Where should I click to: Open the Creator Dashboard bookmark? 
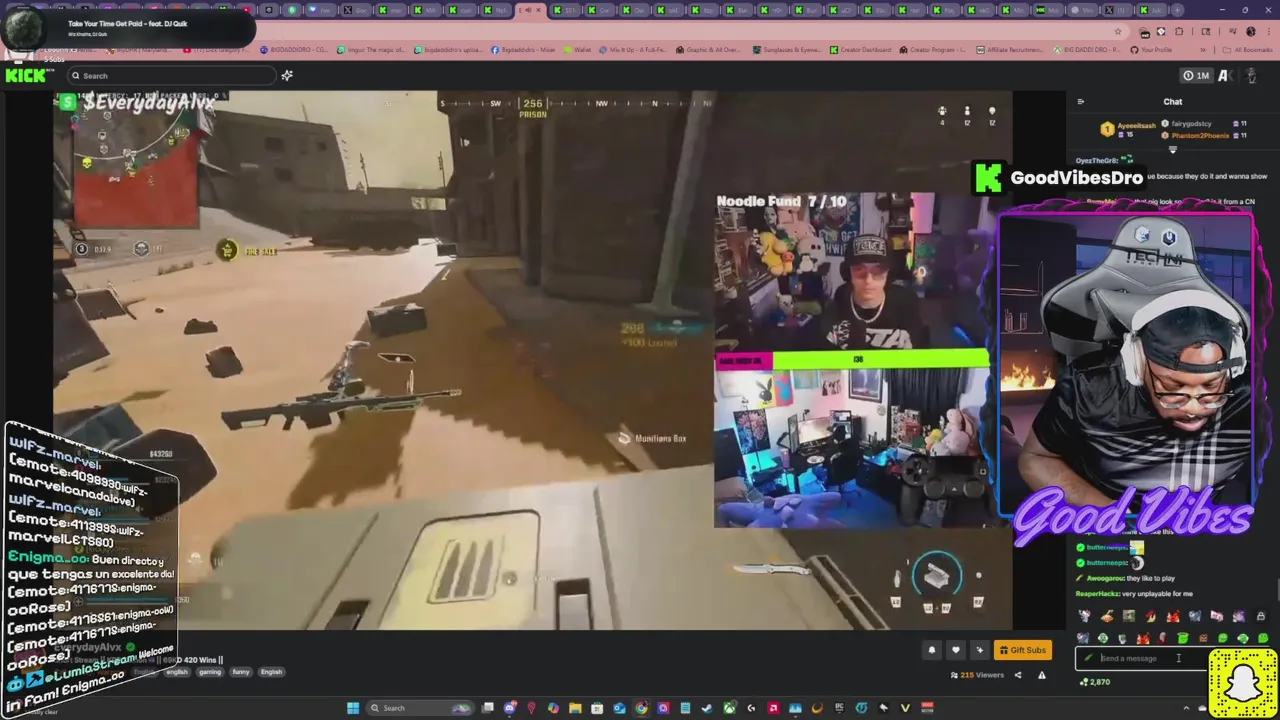[861, 50]
